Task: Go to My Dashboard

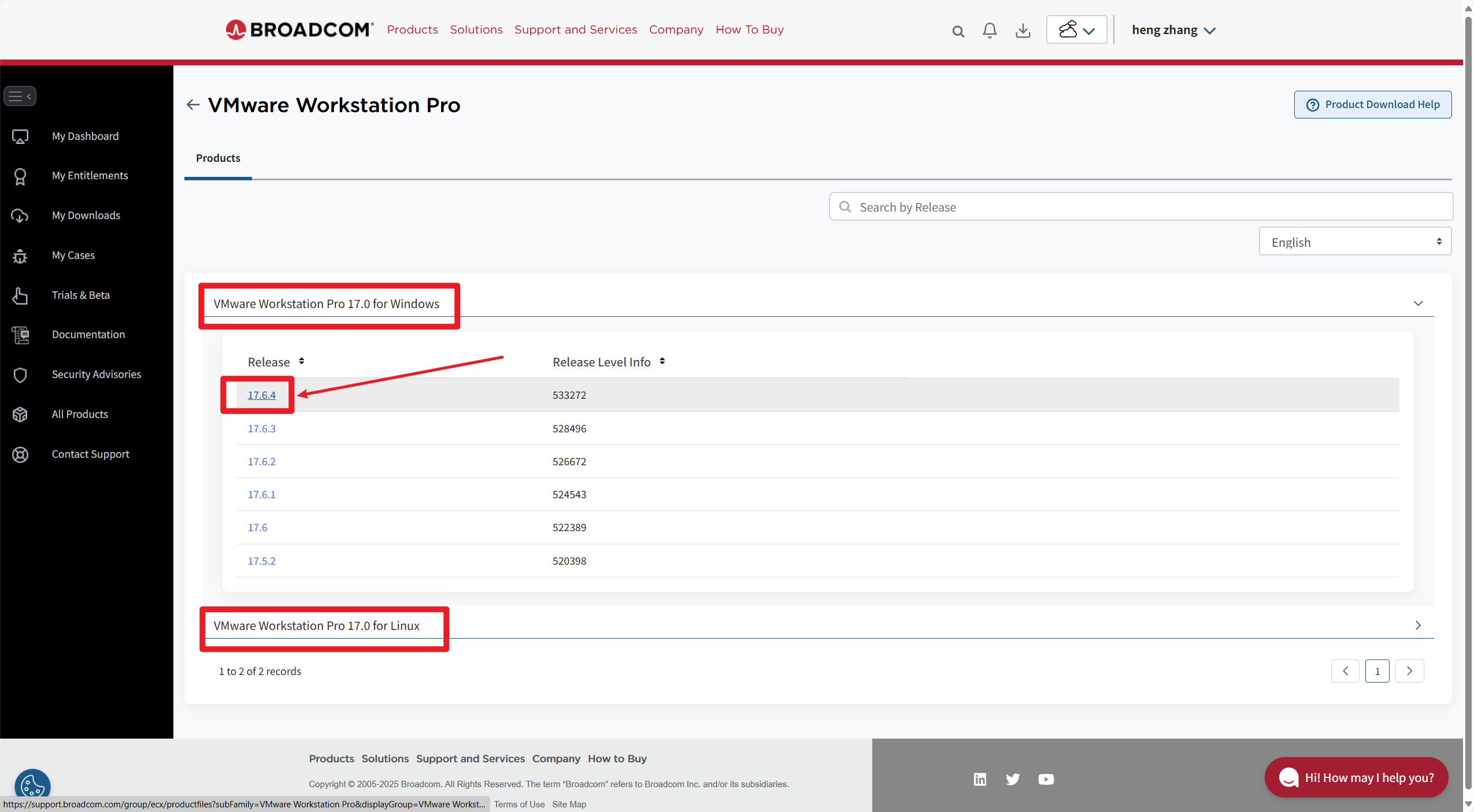Action: (85, 136)
